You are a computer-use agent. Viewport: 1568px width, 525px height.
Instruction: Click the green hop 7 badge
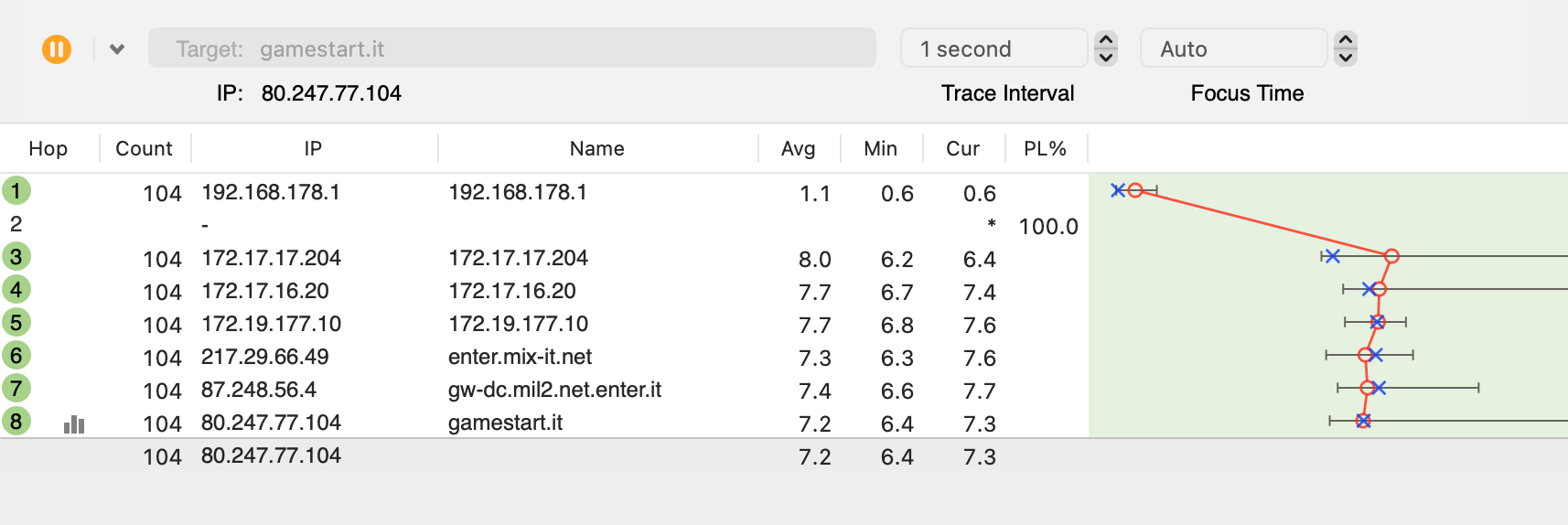16,389
